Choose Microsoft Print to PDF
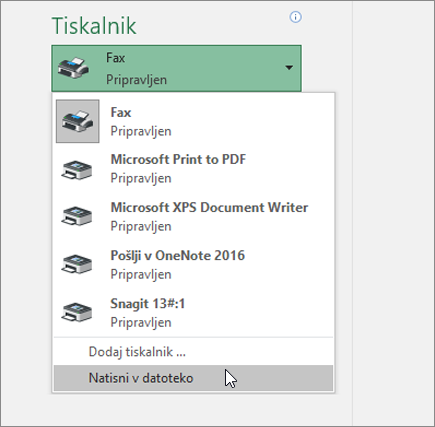This screenshot has height=427, width=435. coord(194,169)
